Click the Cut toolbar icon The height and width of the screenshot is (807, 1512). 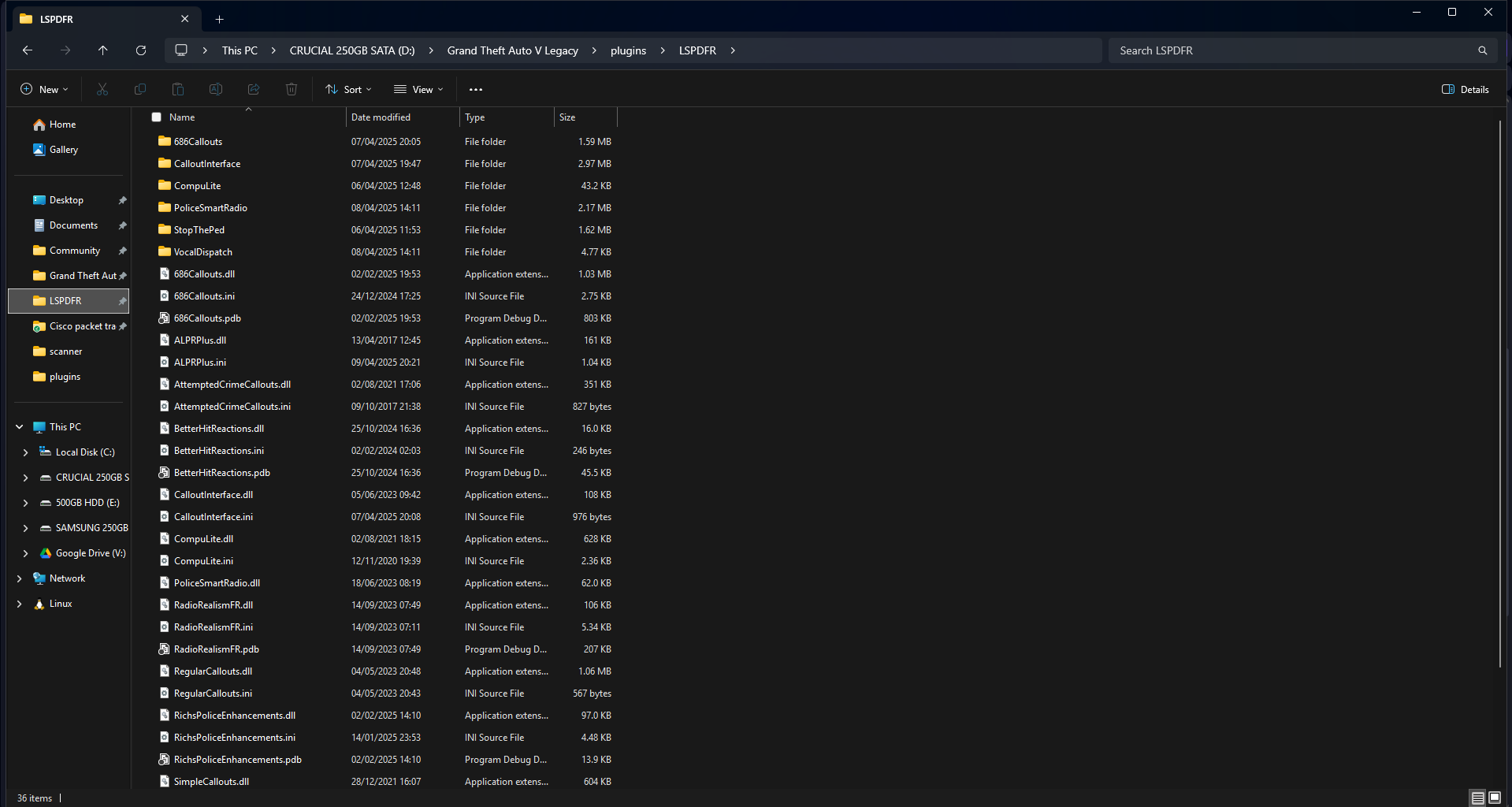pyautogui.click(x=102, y=89)
